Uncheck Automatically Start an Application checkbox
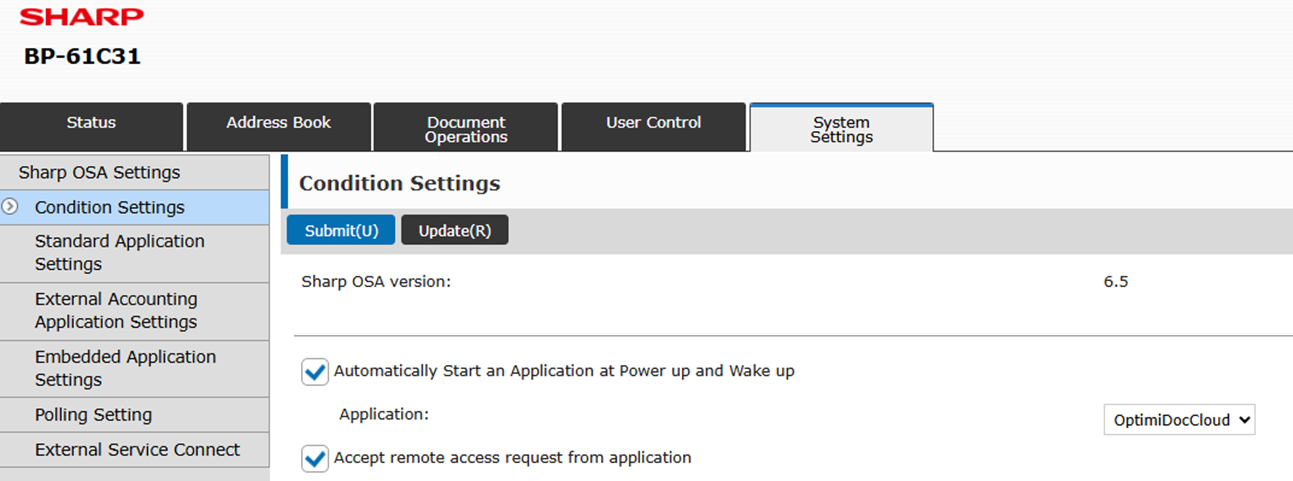The width and height of the screenshot is (1293, 481). click(315, 372)
